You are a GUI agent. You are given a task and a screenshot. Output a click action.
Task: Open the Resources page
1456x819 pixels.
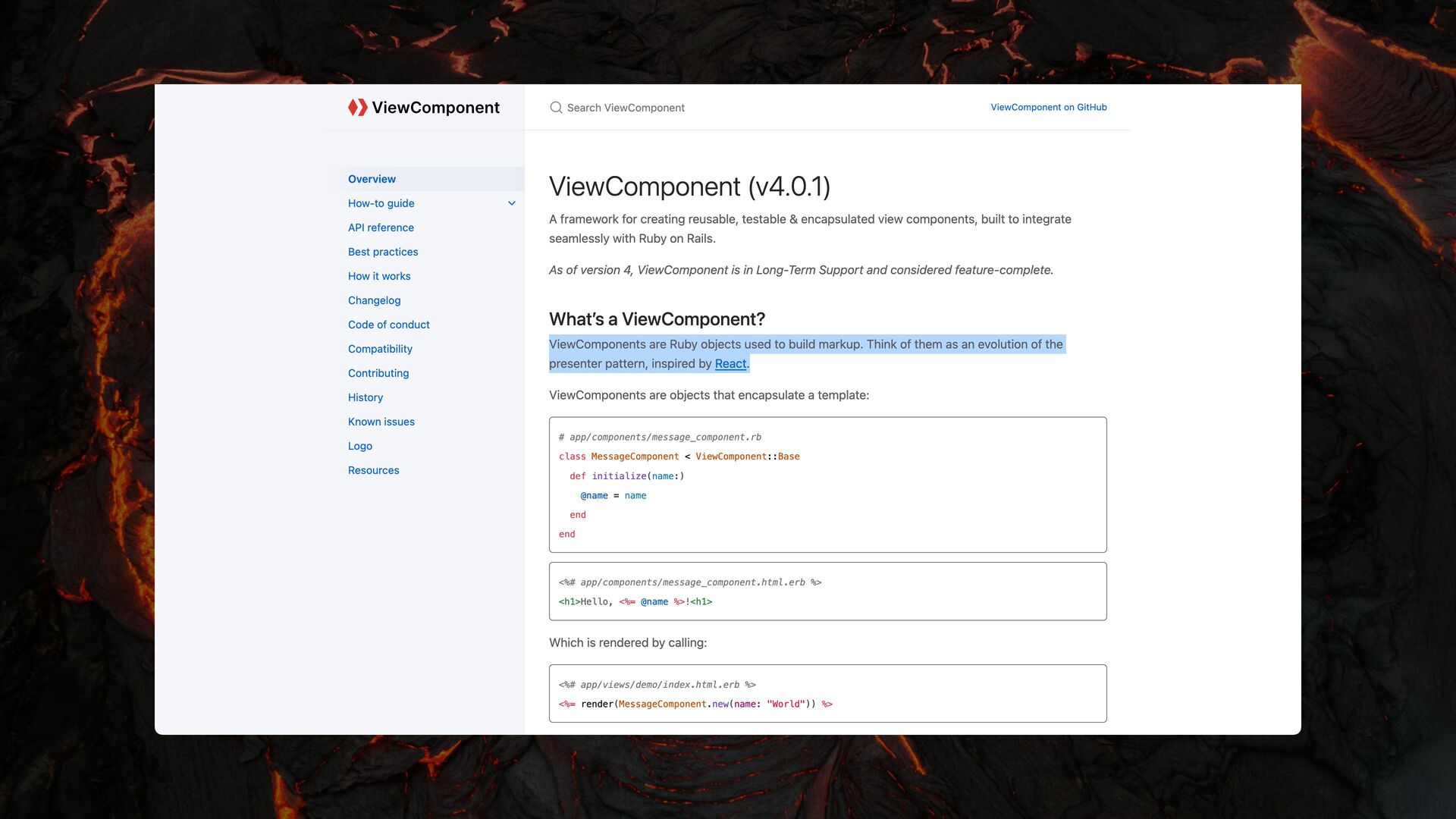point(373,470)
